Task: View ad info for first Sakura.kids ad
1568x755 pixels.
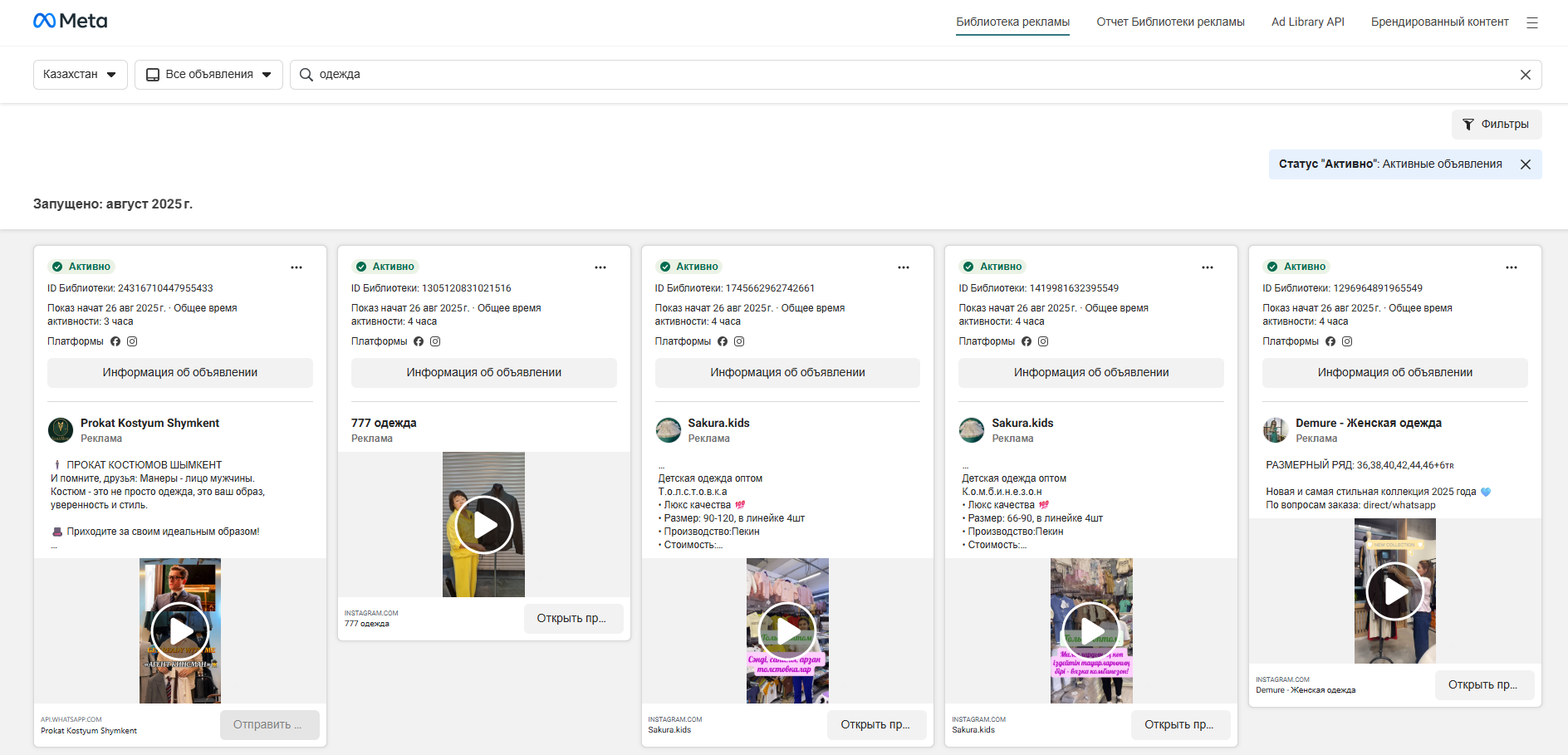Action: [787, 373]
